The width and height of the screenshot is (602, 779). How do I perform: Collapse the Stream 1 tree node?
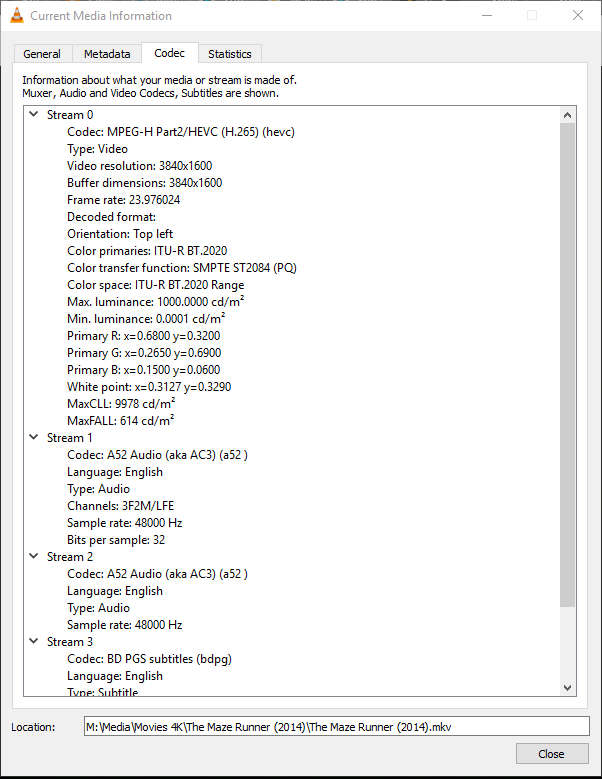click(x=34, y=437)
